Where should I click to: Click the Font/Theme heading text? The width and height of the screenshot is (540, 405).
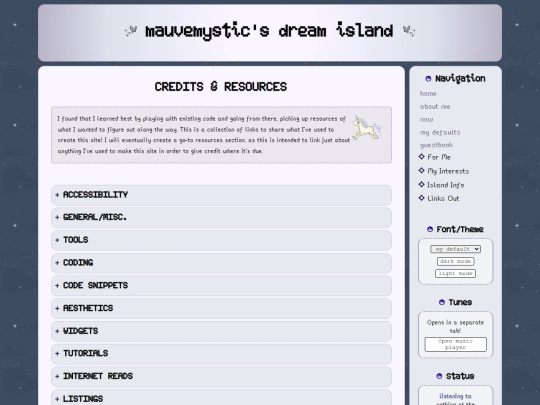click(x=460, y=229)
